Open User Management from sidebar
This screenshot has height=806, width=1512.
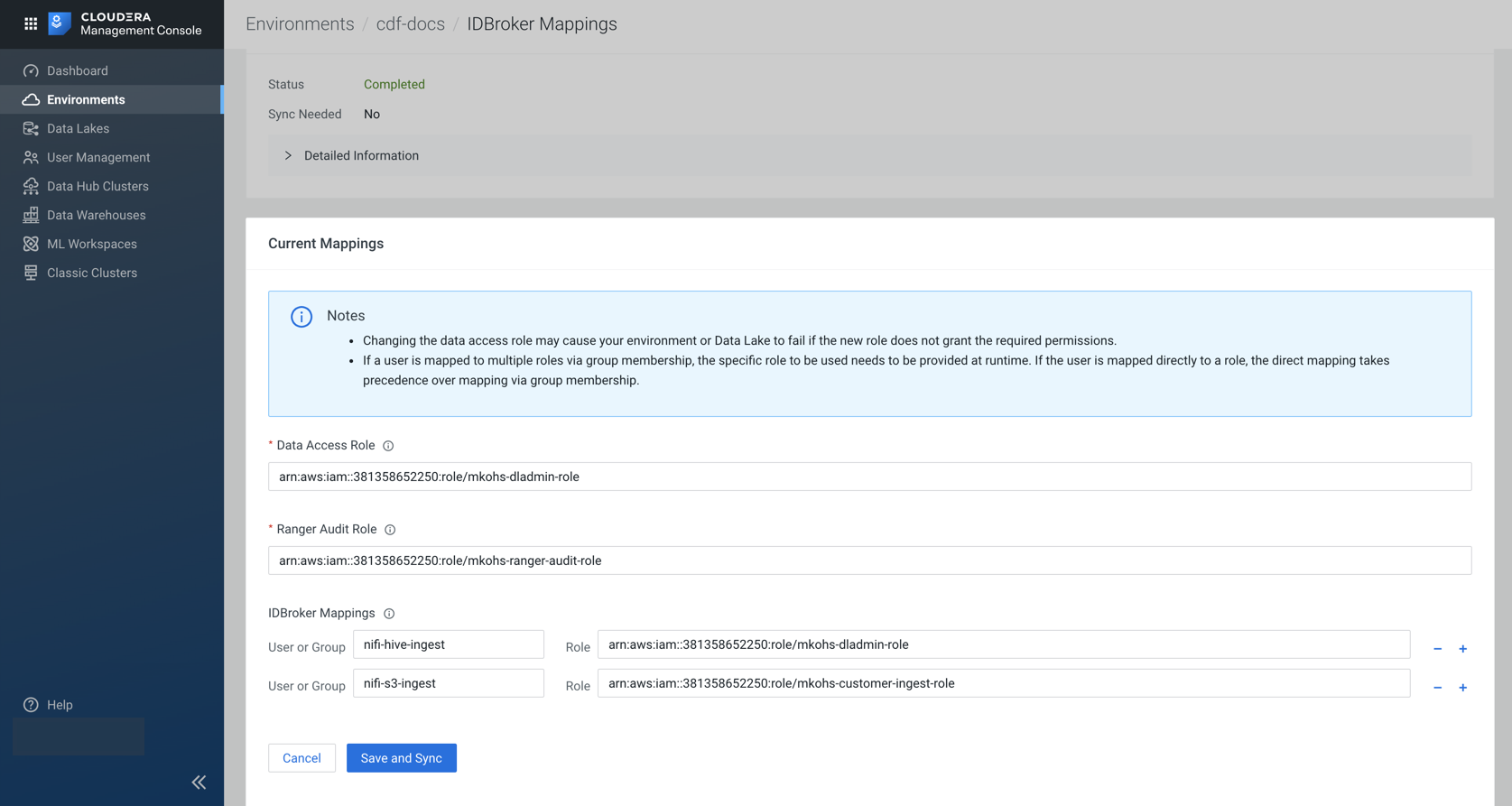point(97,157)
